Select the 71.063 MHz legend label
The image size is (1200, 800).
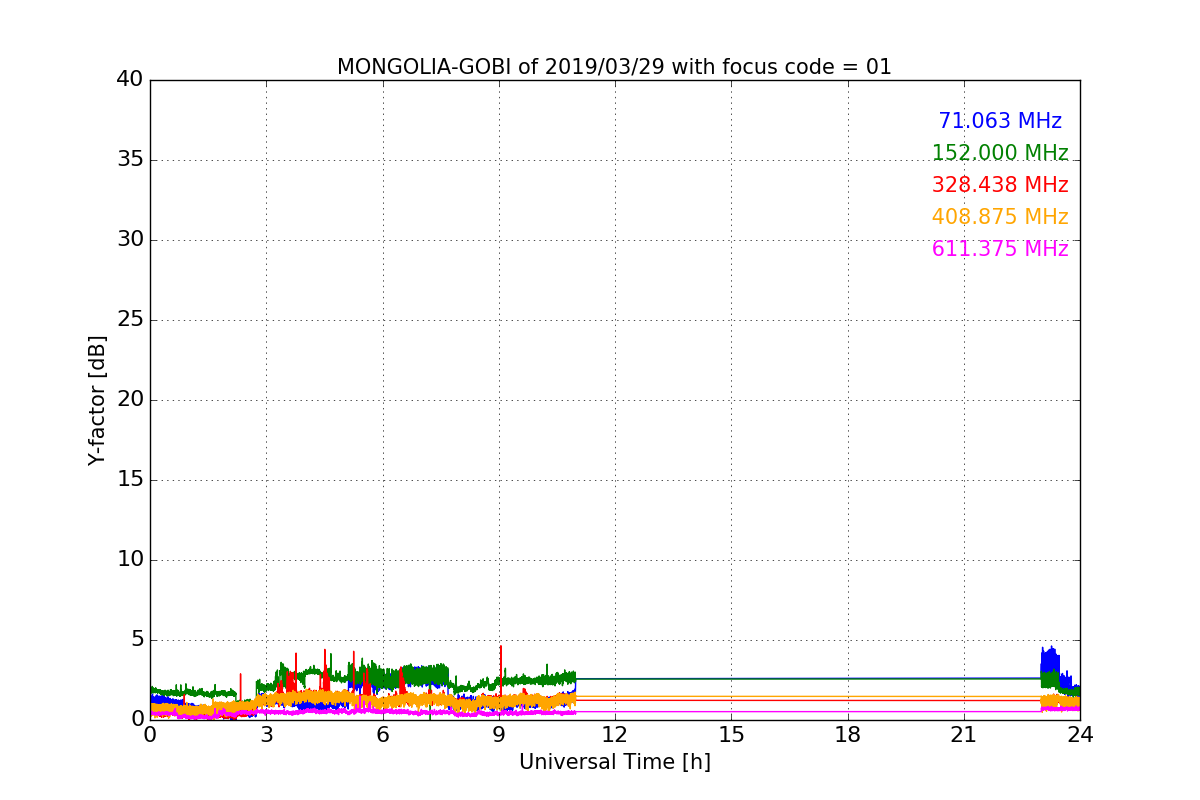(1000, 121)
